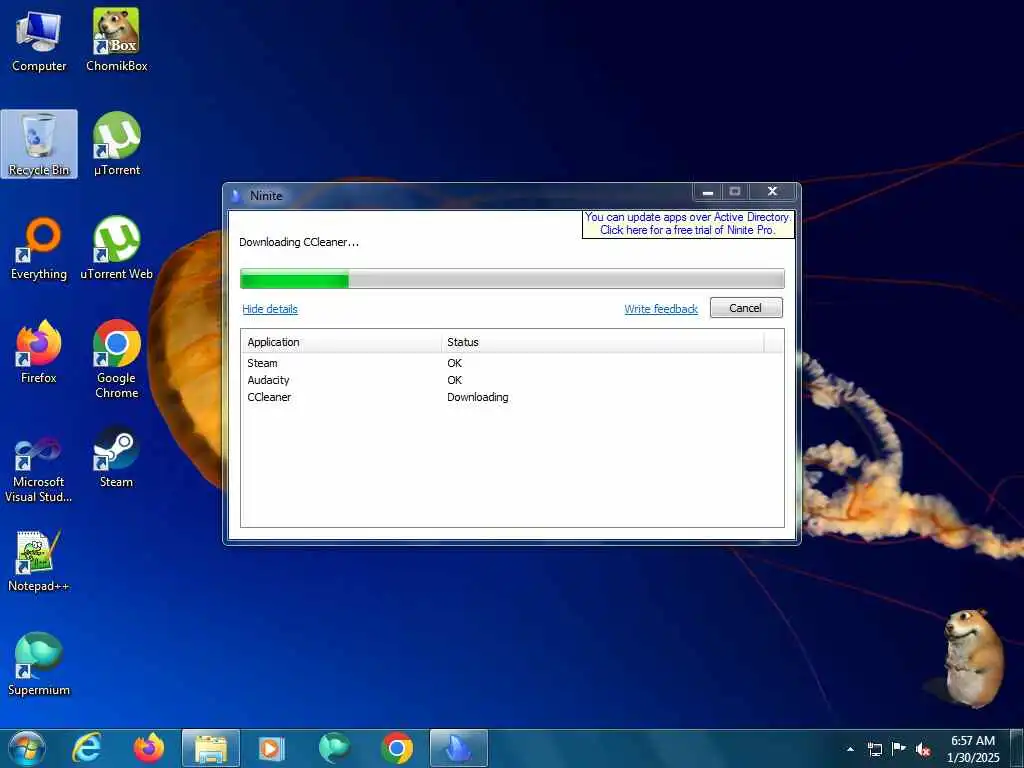
Task: Launch the Supermium desktop shortcut
Action: [39, 665]
